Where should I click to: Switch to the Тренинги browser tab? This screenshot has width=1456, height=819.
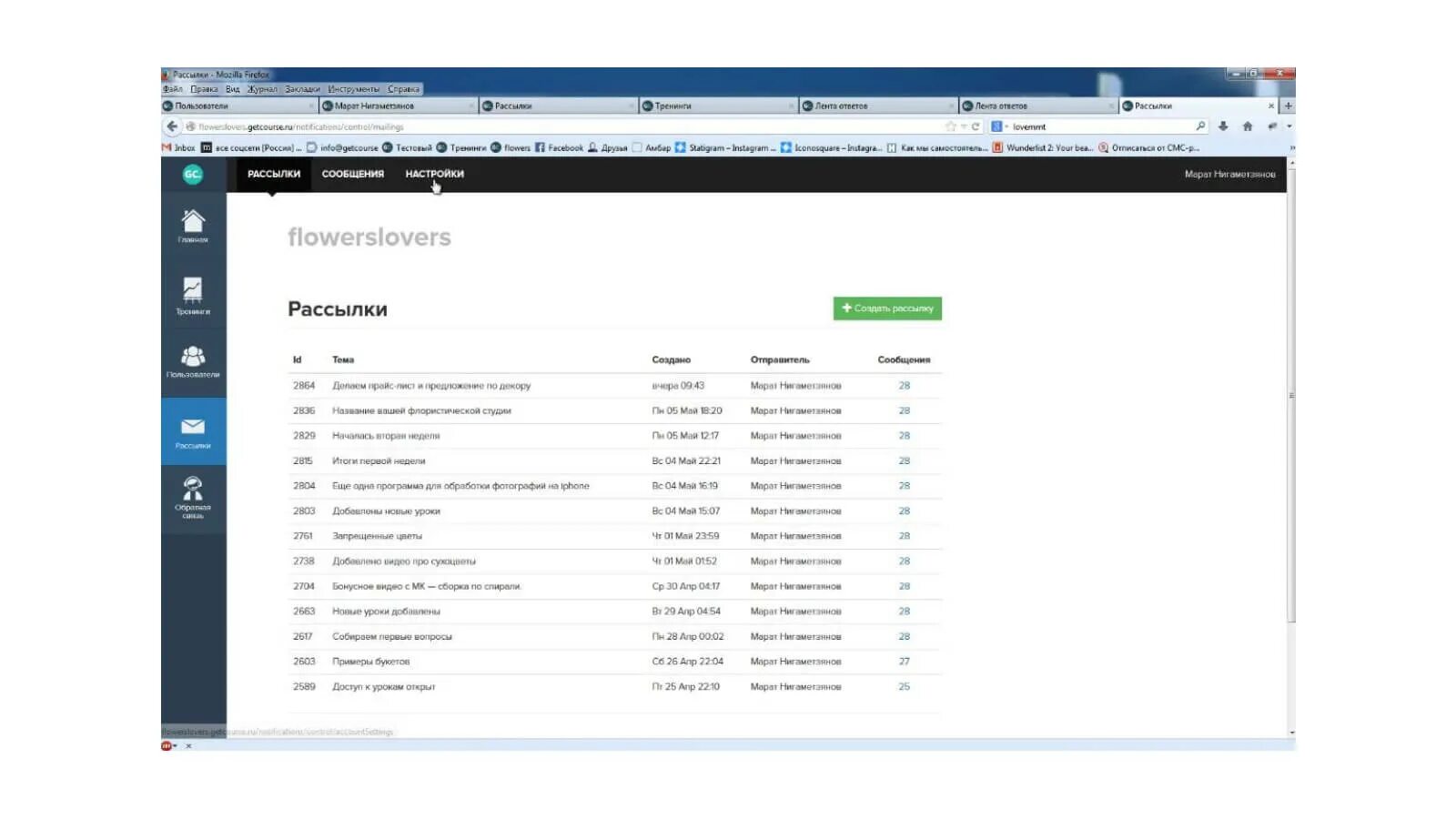[718, 106]
